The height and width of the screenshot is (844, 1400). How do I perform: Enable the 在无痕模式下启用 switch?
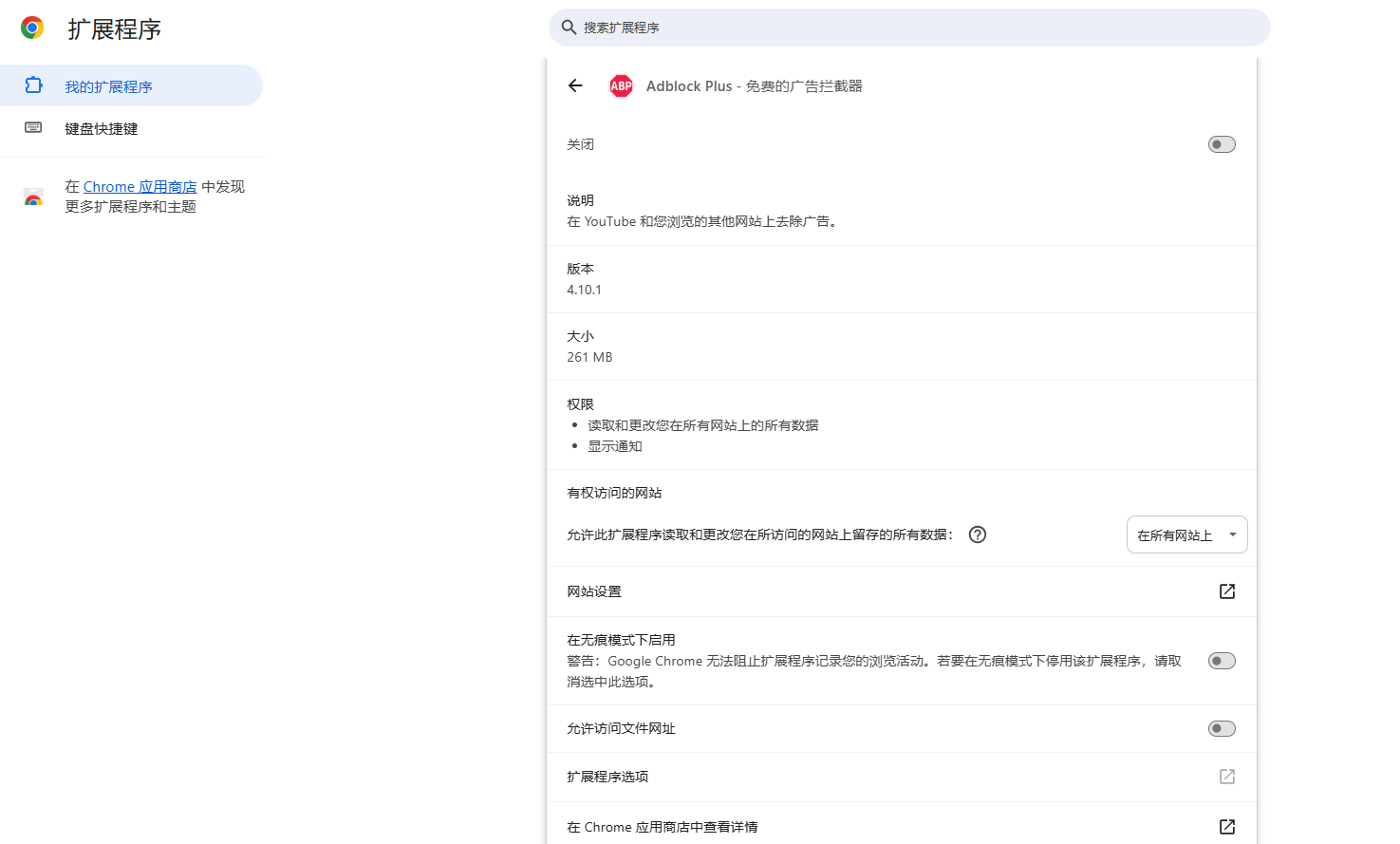pos(1222,661)
